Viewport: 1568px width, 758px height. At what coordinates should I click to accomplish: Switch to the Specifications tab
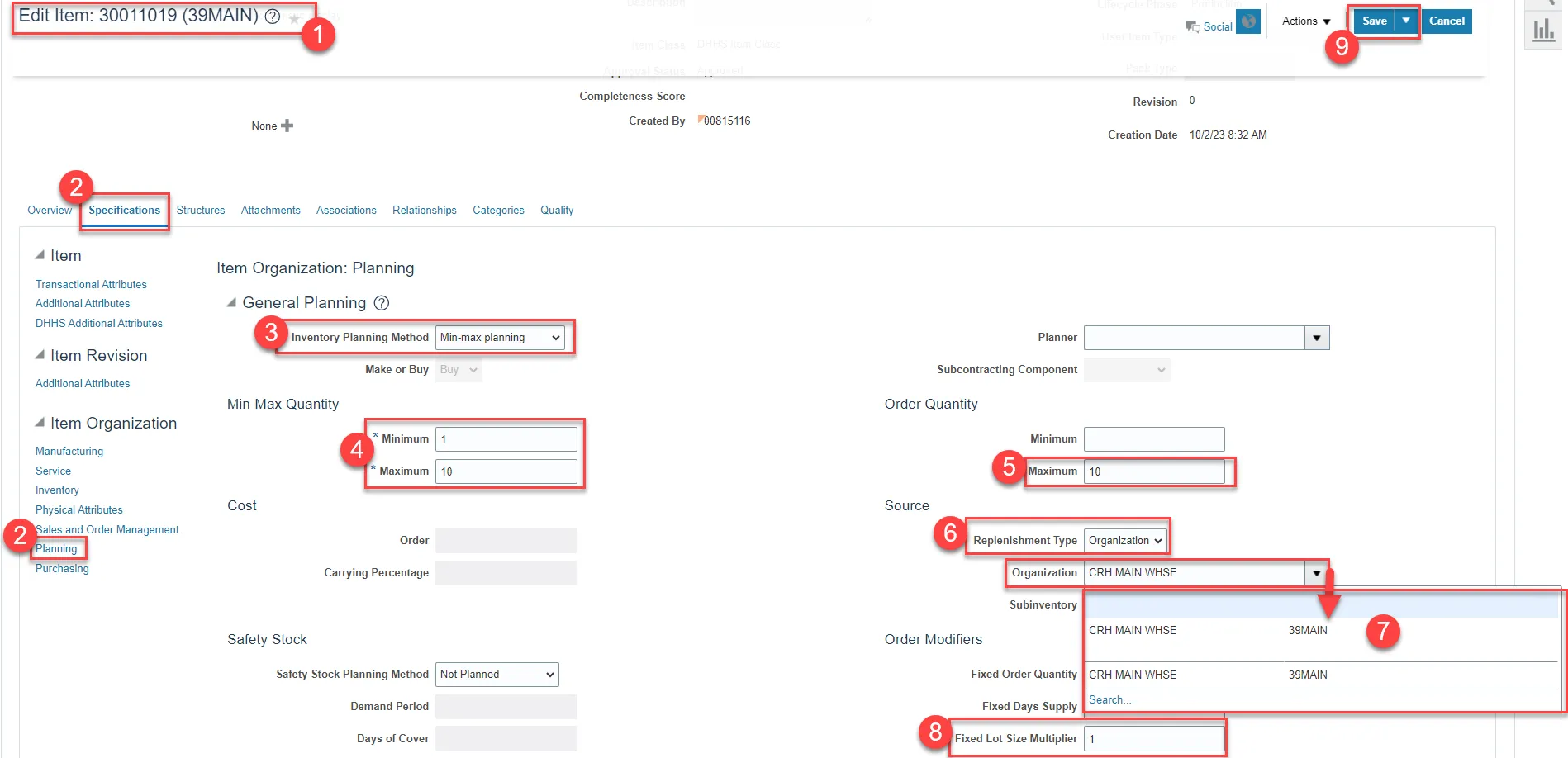[125, 211]
